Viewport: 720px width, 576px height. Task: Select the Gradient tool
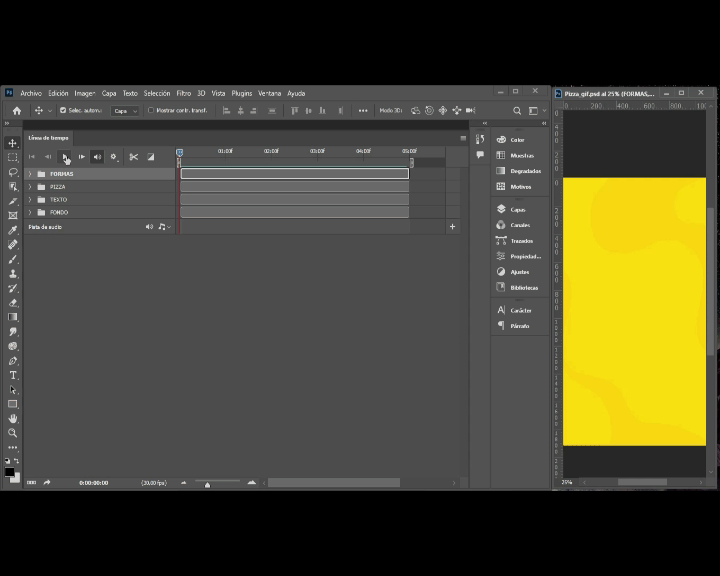12,317
